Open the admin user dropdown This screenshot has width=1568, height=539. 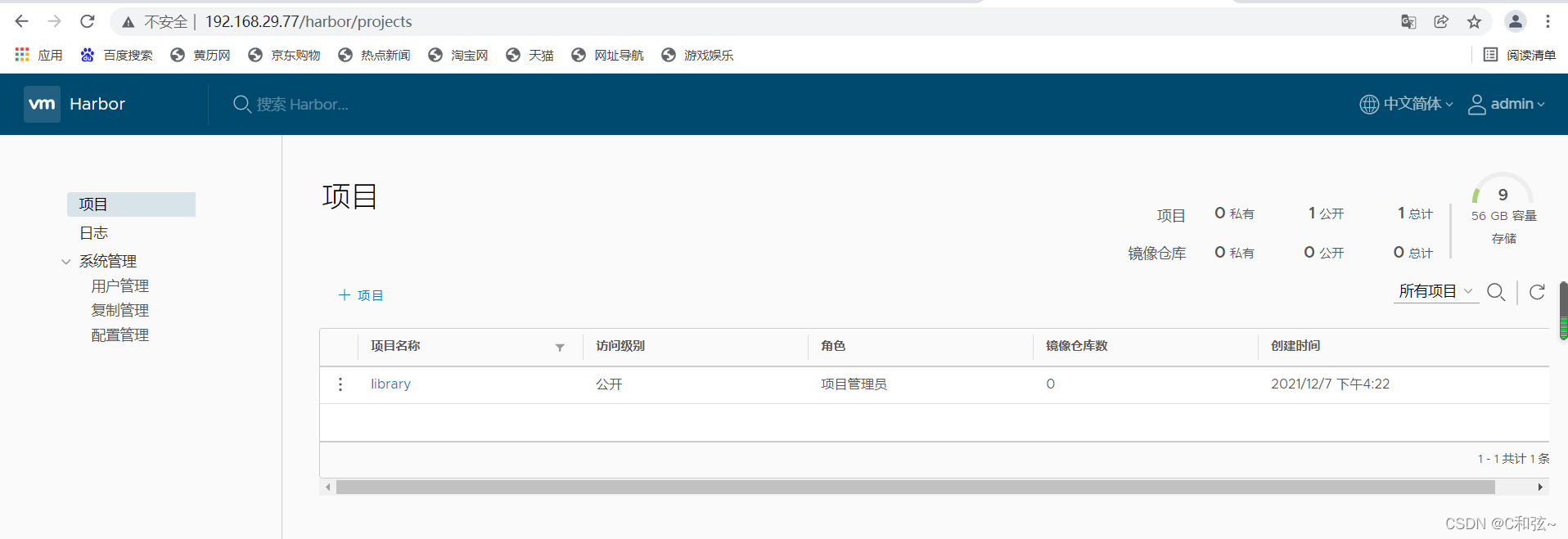[x=1507, y=104]
